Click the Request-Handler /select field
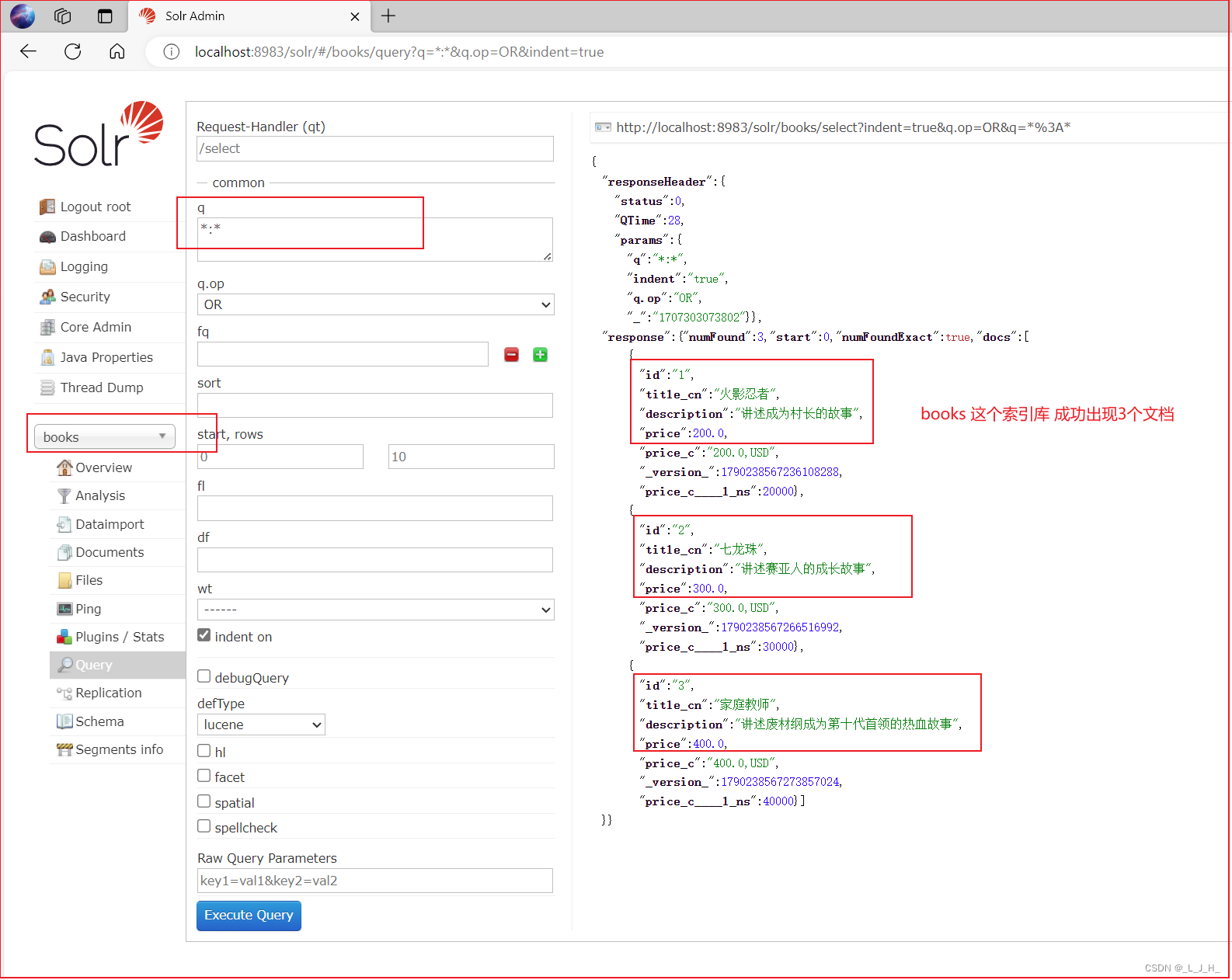 (x=375, y=149)
